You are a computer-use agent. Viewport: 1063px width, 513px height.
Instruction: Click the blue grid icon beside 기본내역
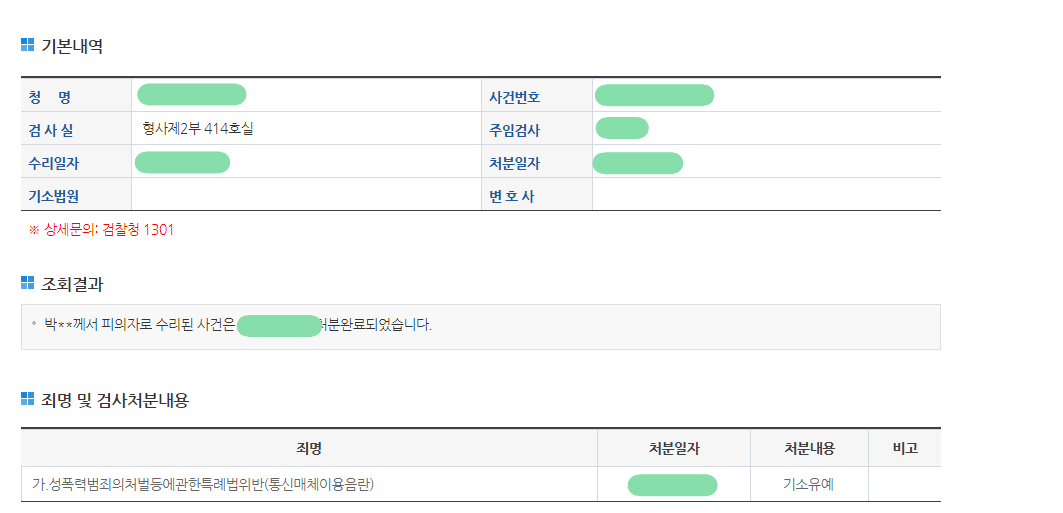(x=27, y=45)
